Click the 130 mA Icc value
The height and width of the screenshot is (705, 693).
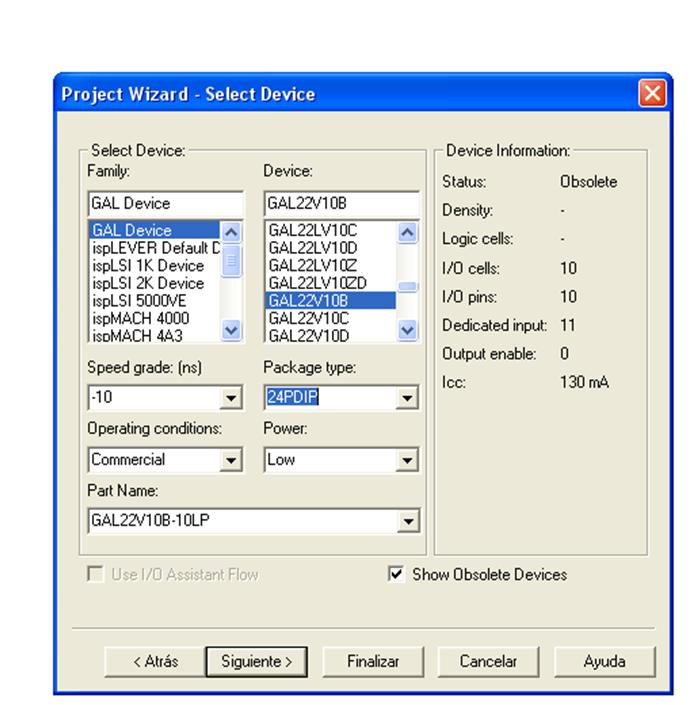(x=585, y=382)
